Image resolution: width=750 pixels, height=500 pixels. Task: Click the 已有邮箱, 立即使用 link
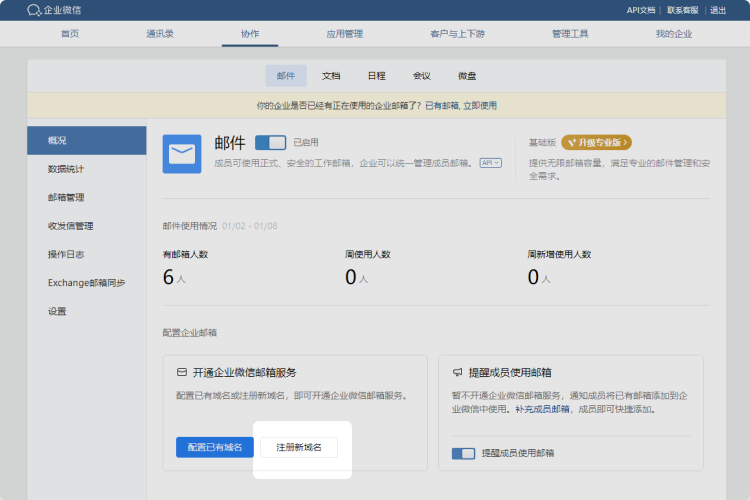pyautogui.click(x=461, y=106)
